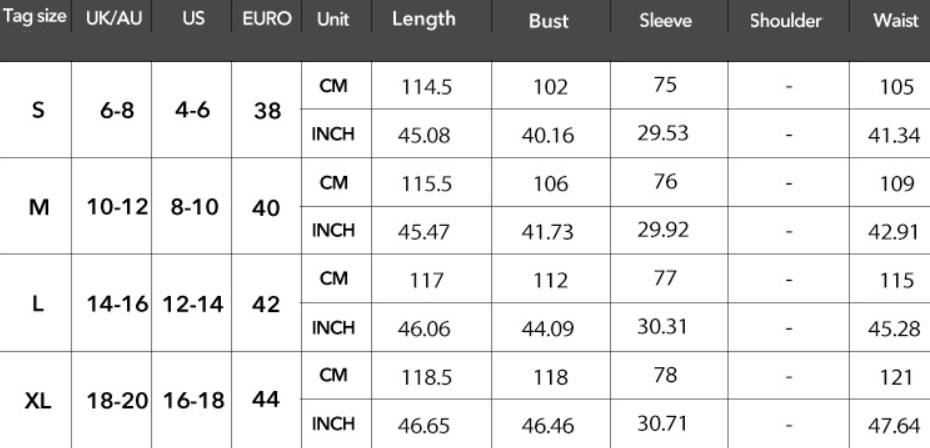Image resolution: width=930 pixels, height=448 pixels.
Task: Select the 105 waist value
Action: click(895, 87)
